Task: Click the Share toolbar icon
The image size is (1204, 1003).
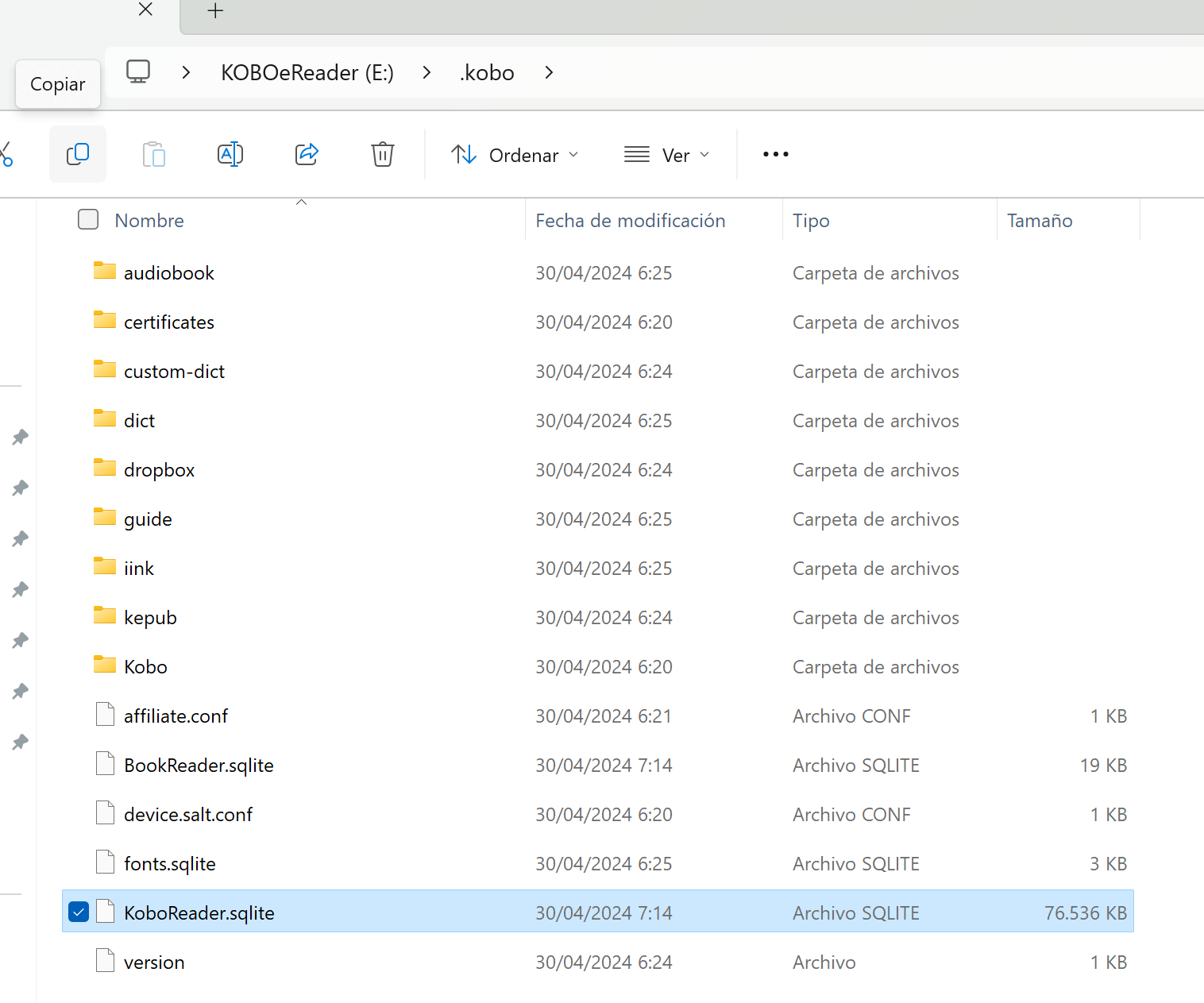Action: (x=307, y=154)
